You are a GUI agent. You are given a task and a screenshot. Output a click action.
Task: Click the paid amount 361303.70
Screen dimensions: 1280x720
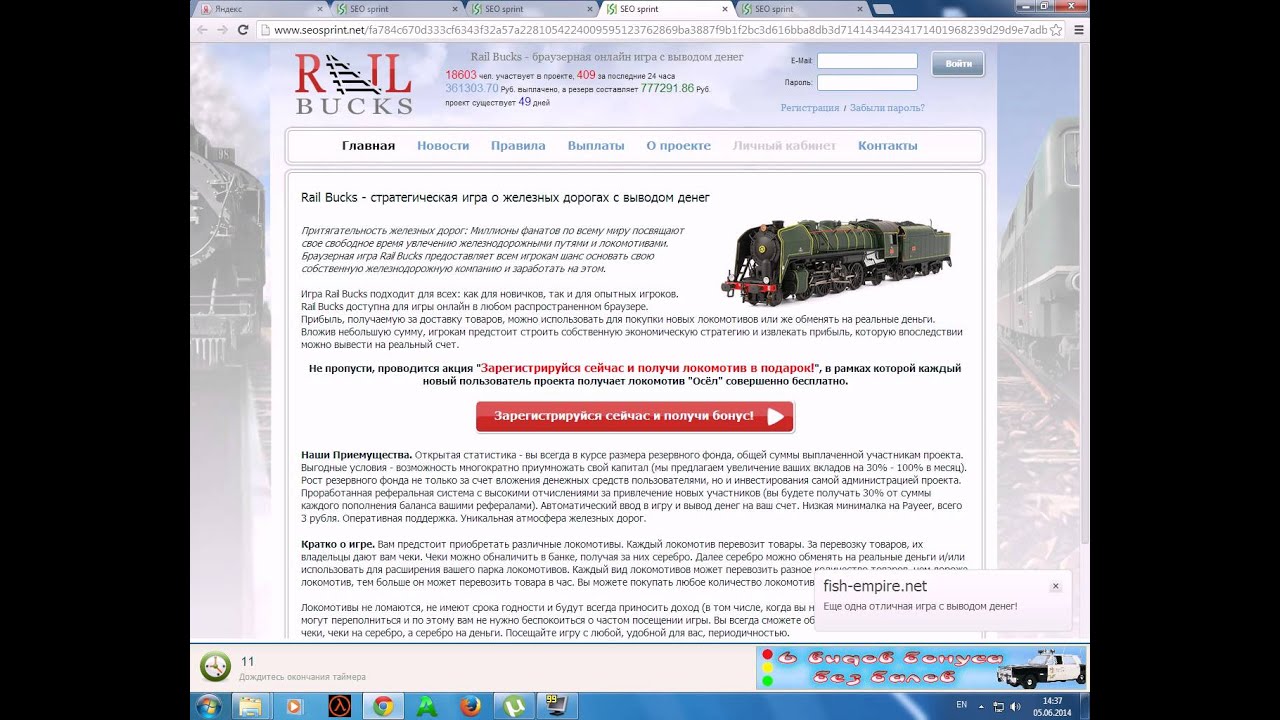point(471,88)
